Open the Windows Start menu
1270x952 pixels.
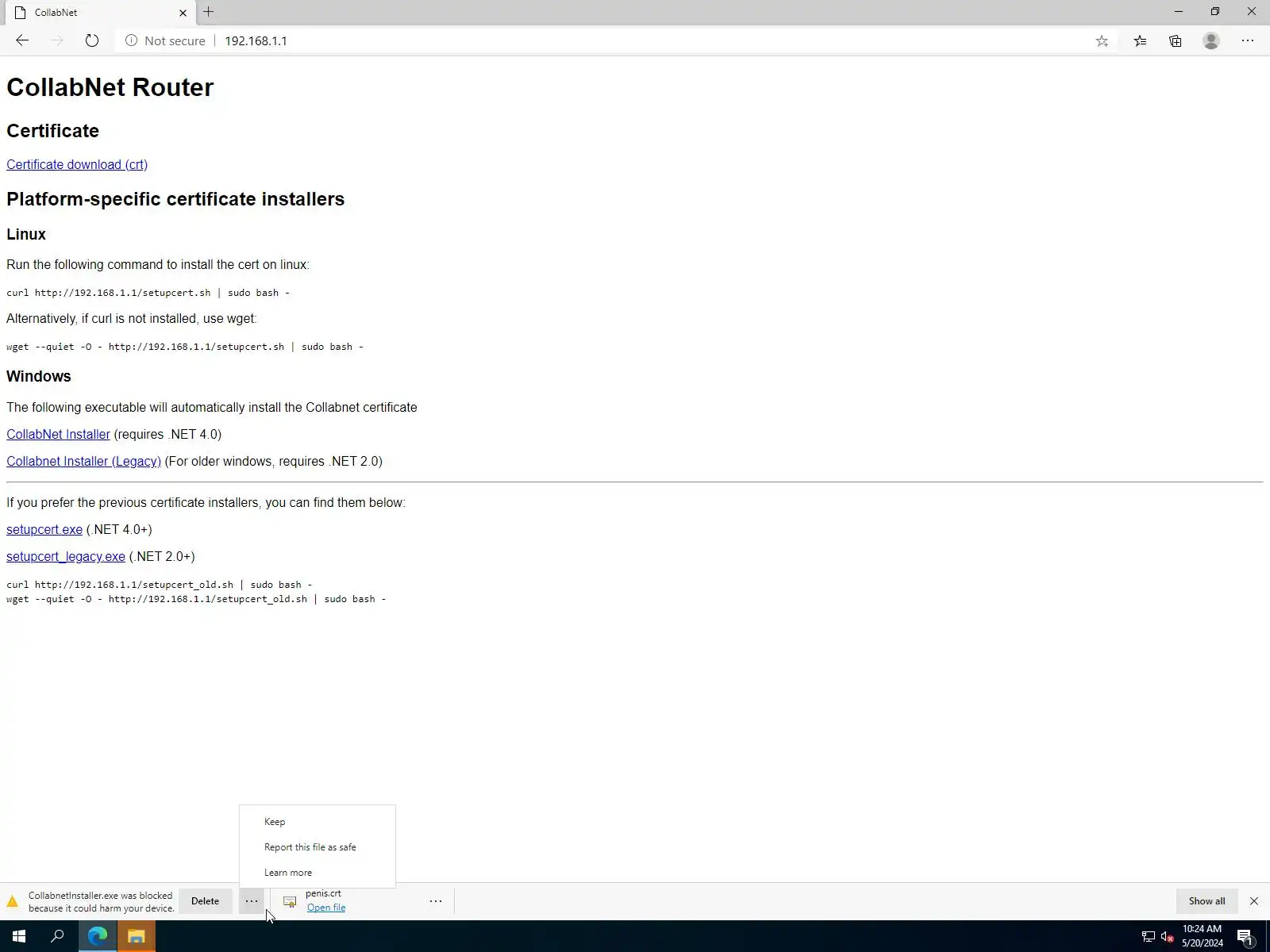point(19,936)
